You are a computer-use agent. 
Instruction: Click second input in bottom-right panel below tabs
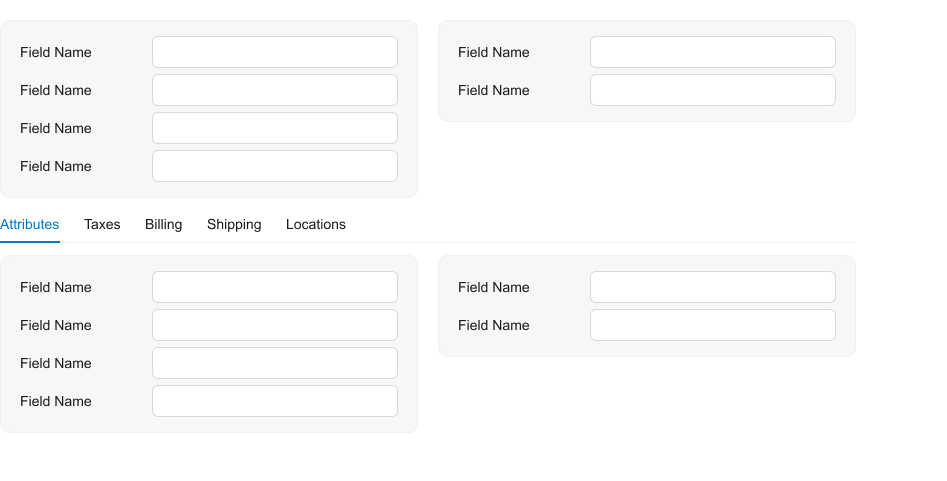713,325
